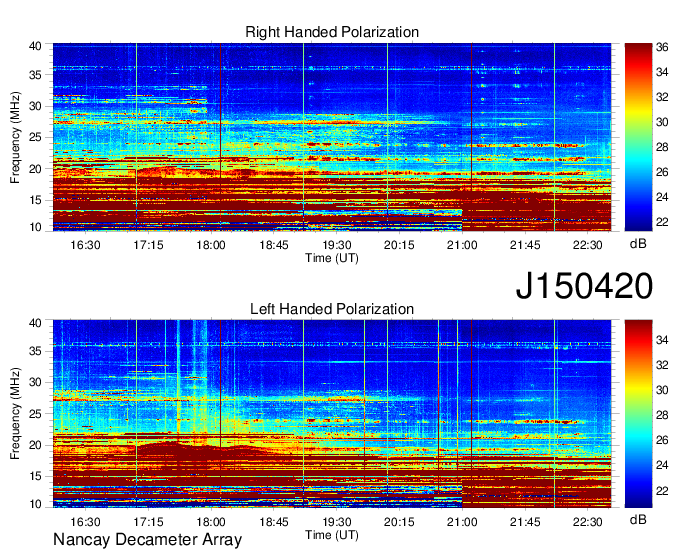Viewport: 680px width, 552px height.
Task: Click the 18:00 time tick on Right Handed plot
Action: point(211,245)
